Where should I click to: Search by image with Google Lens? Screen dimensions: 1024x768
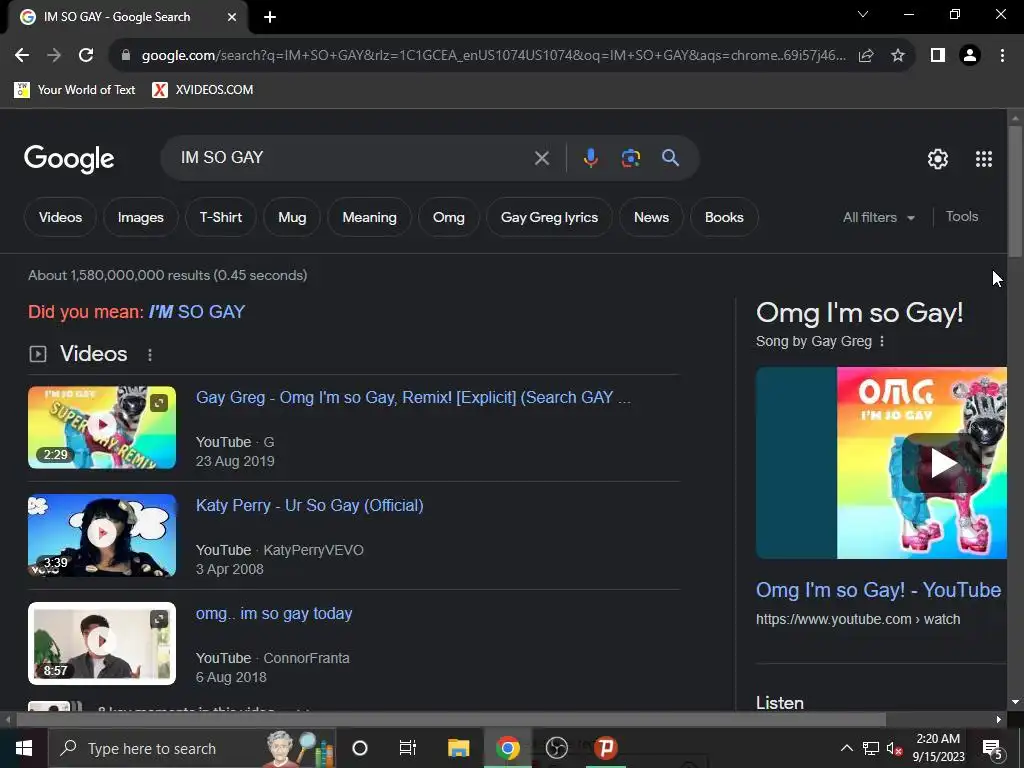(x=630, y=158)
